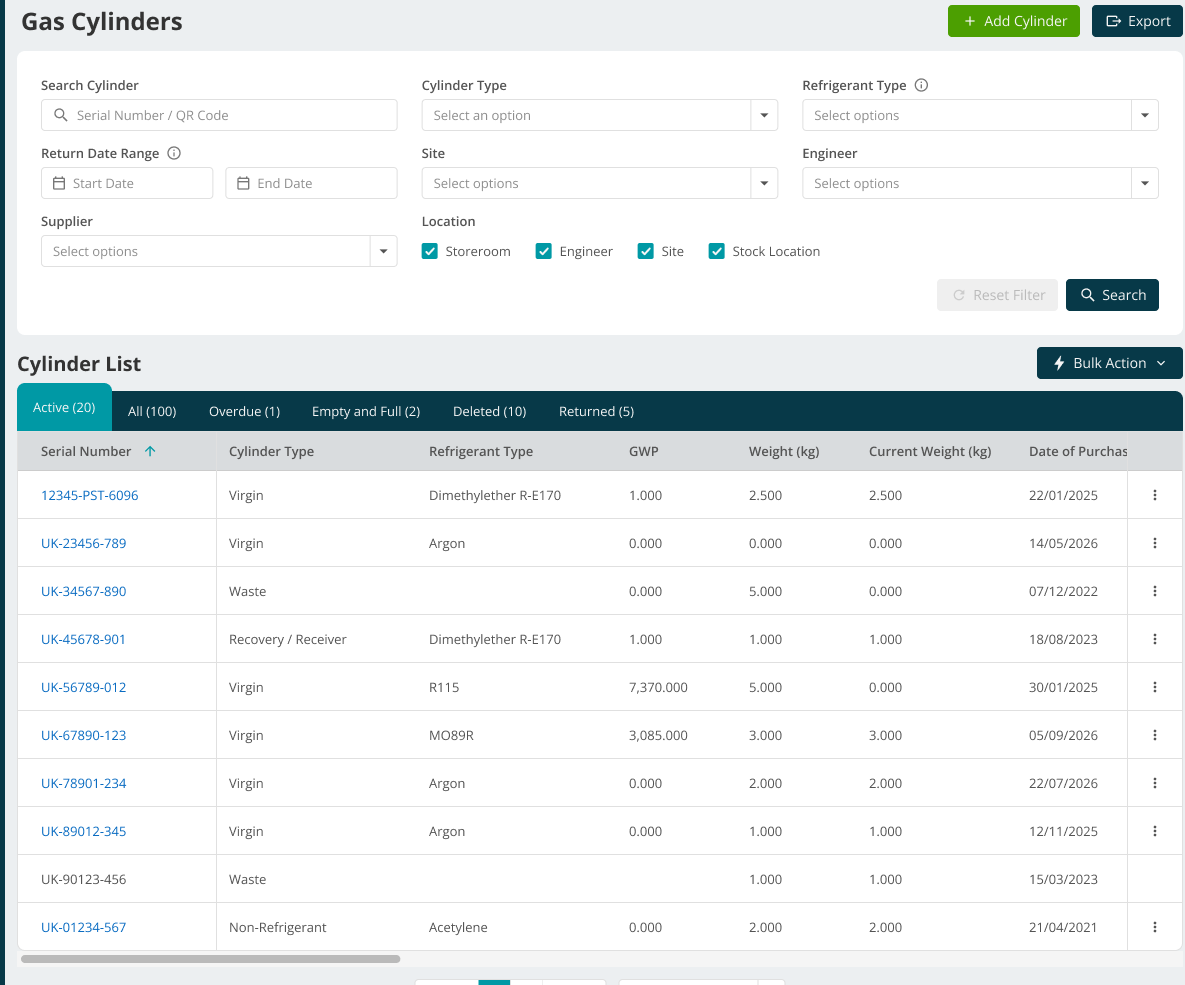
Task: Click the MO89R refrigerant cell
Action: click(451, 735)
